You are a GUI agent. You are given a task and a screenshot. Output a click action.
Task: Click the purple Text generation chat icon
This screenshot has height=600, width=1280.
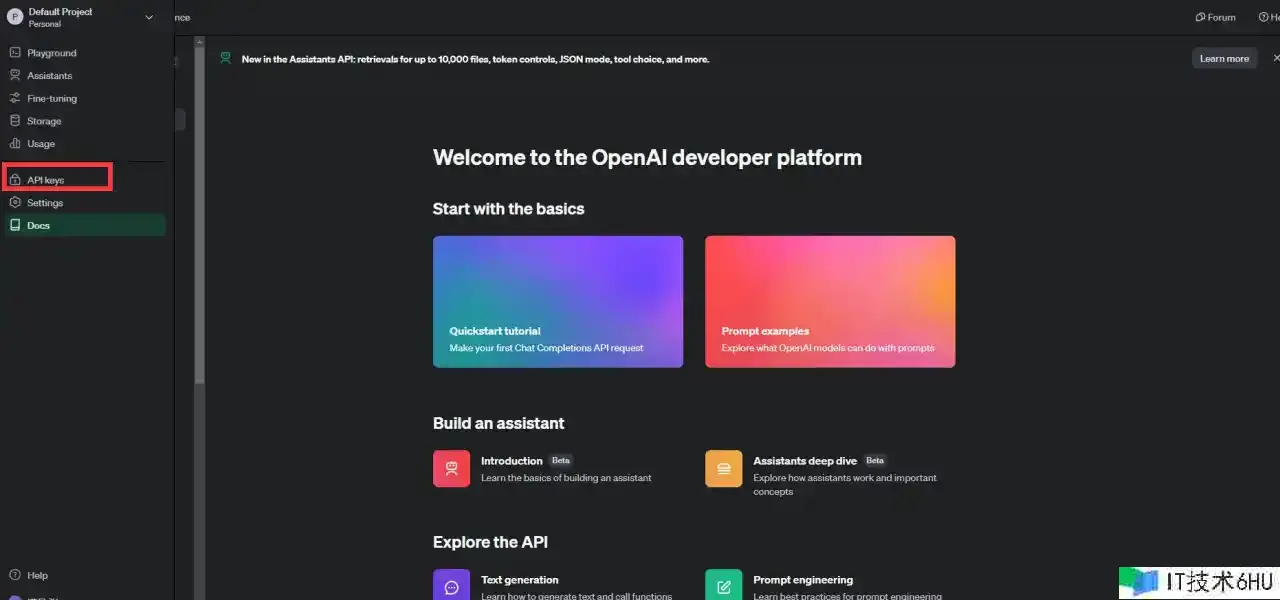pyautogui.click(x=451, y=585)
